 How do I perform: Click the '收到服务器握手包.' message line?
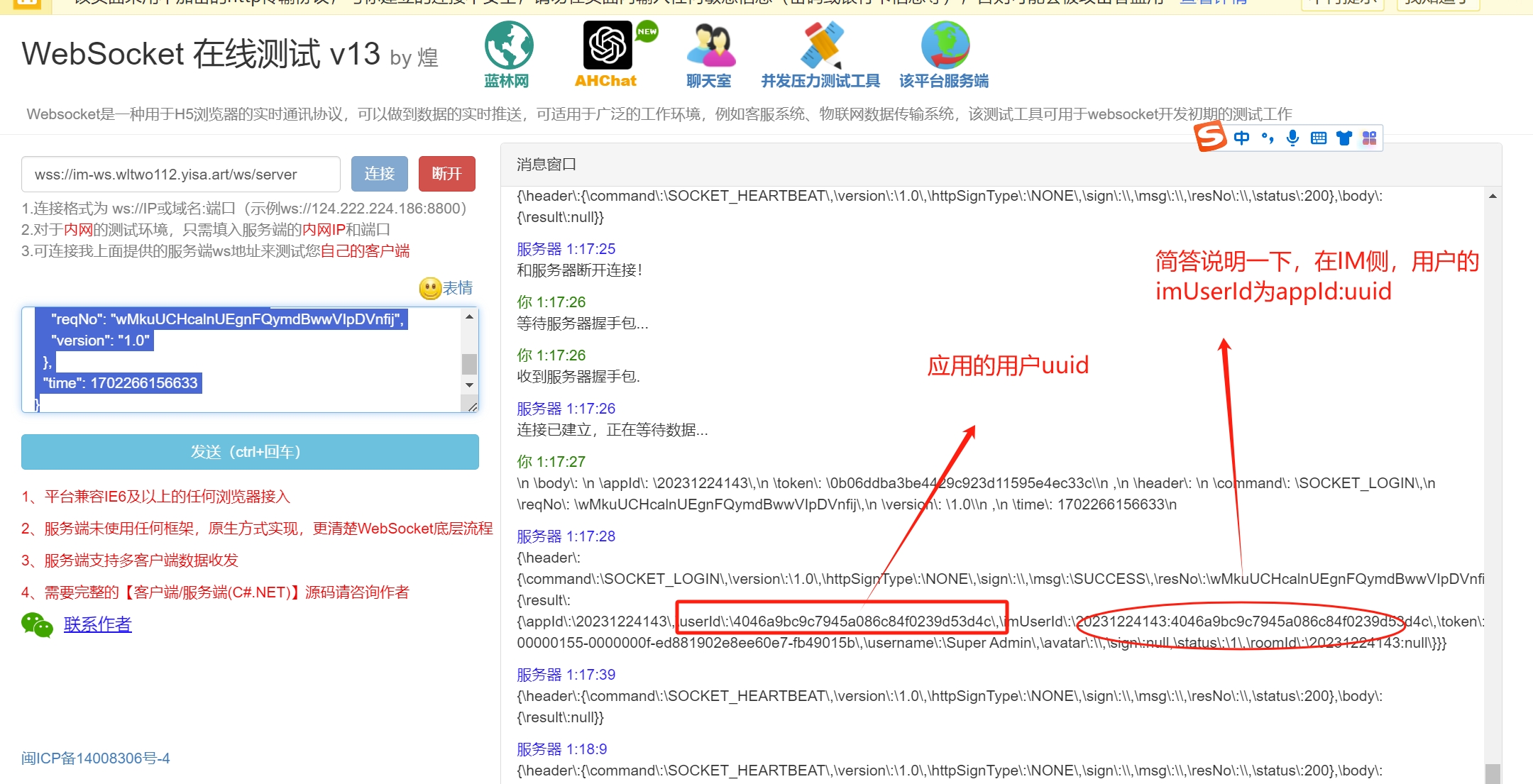point(578,377)
